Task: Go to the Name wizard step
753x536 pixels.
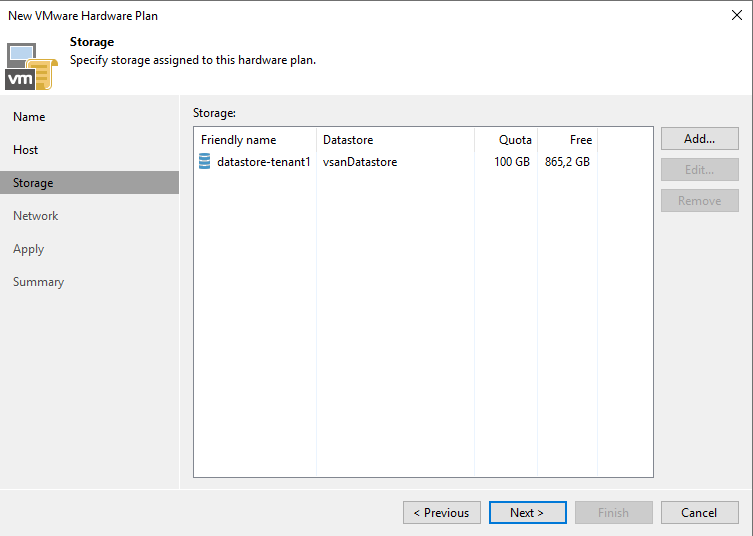Action: (29, 117)
